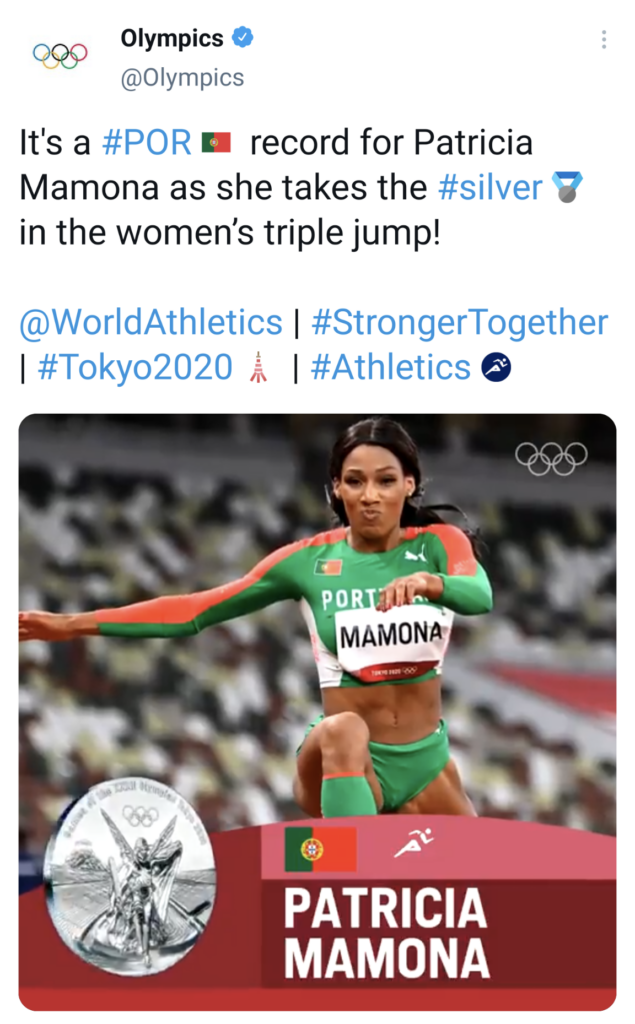Viewport: 635px width, 1024px height.
Task: Open the #POR hashtag
Action: 147,143
